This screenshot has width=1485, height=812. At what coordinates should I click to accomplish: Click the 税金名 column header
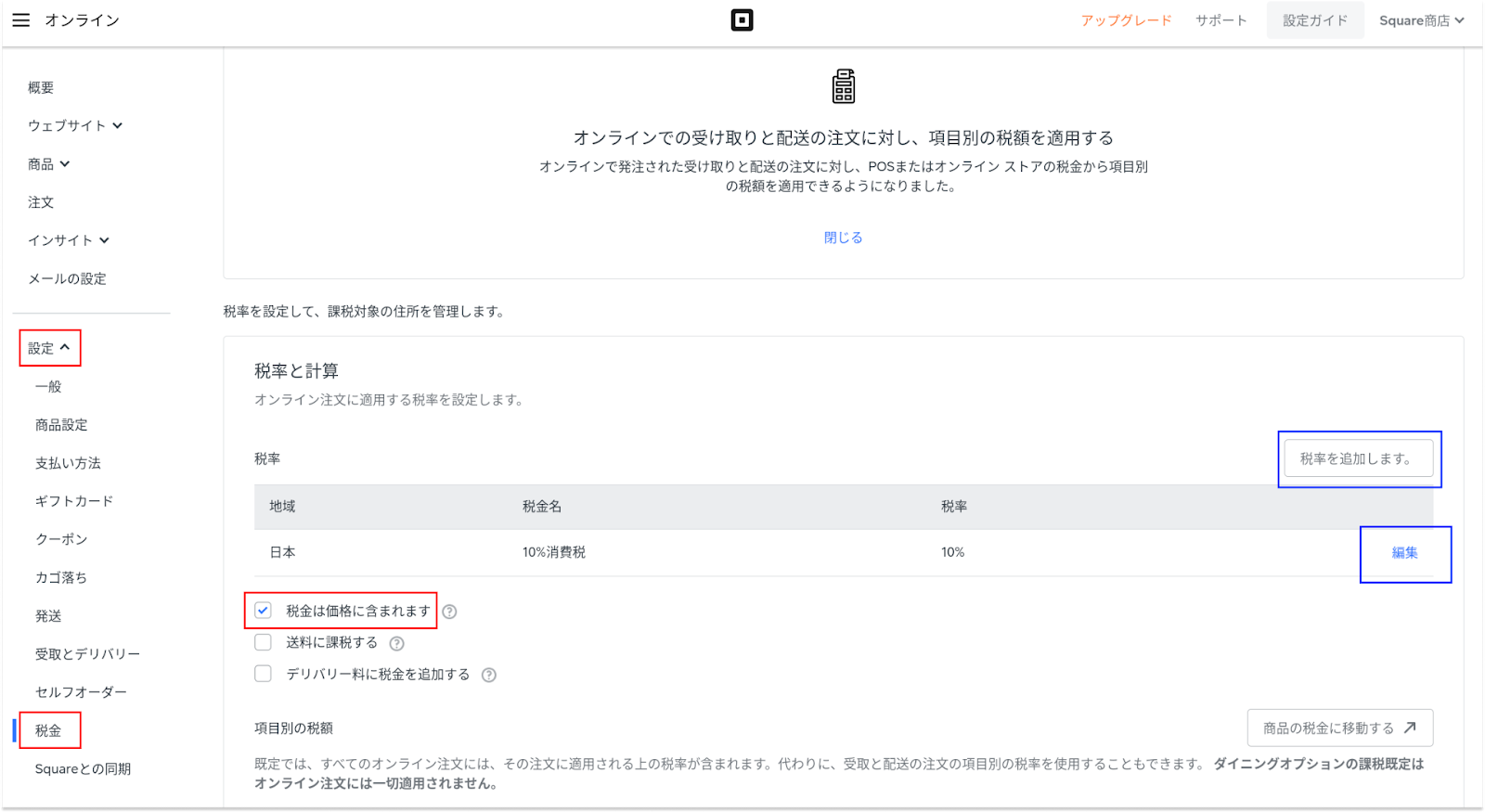pyautogui.click(x=542, y=507)
